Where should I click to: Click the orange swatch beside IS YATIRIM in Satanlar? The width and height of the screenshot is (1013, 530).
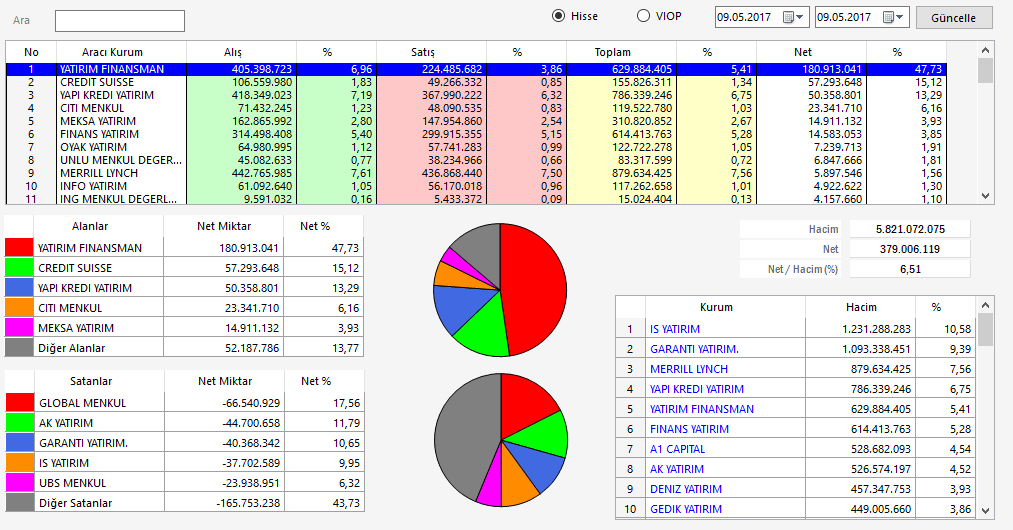pos(19,463)
